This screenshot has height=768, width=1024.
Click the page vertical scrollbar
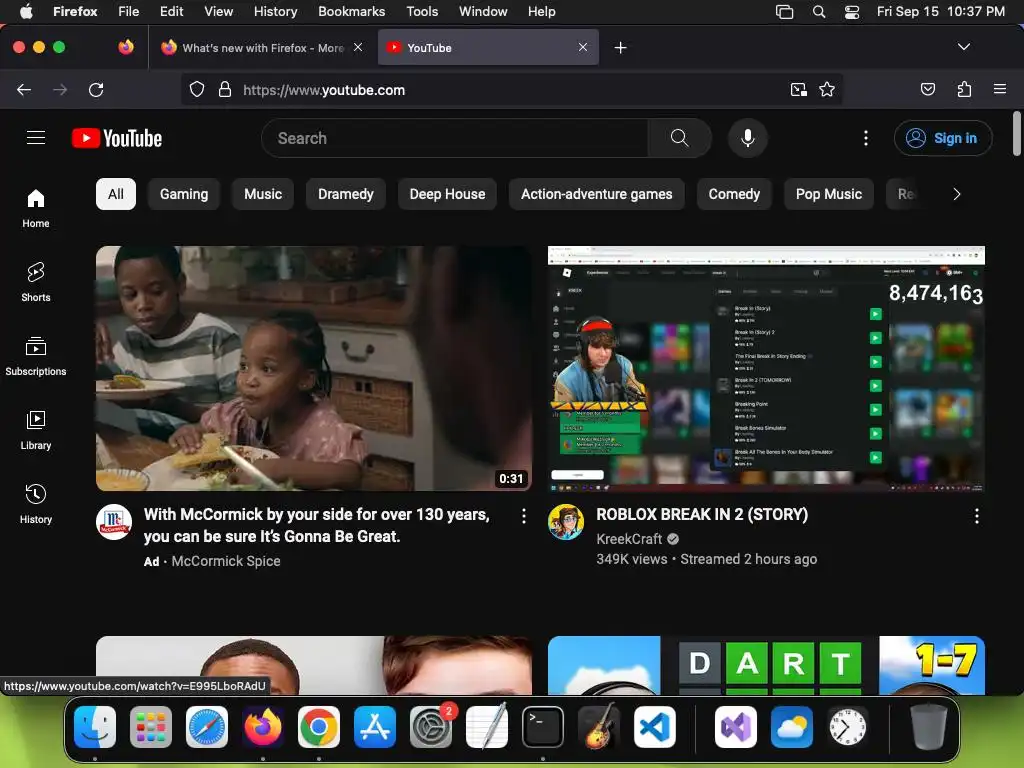pyautogui.click(x=1016, y=134)
